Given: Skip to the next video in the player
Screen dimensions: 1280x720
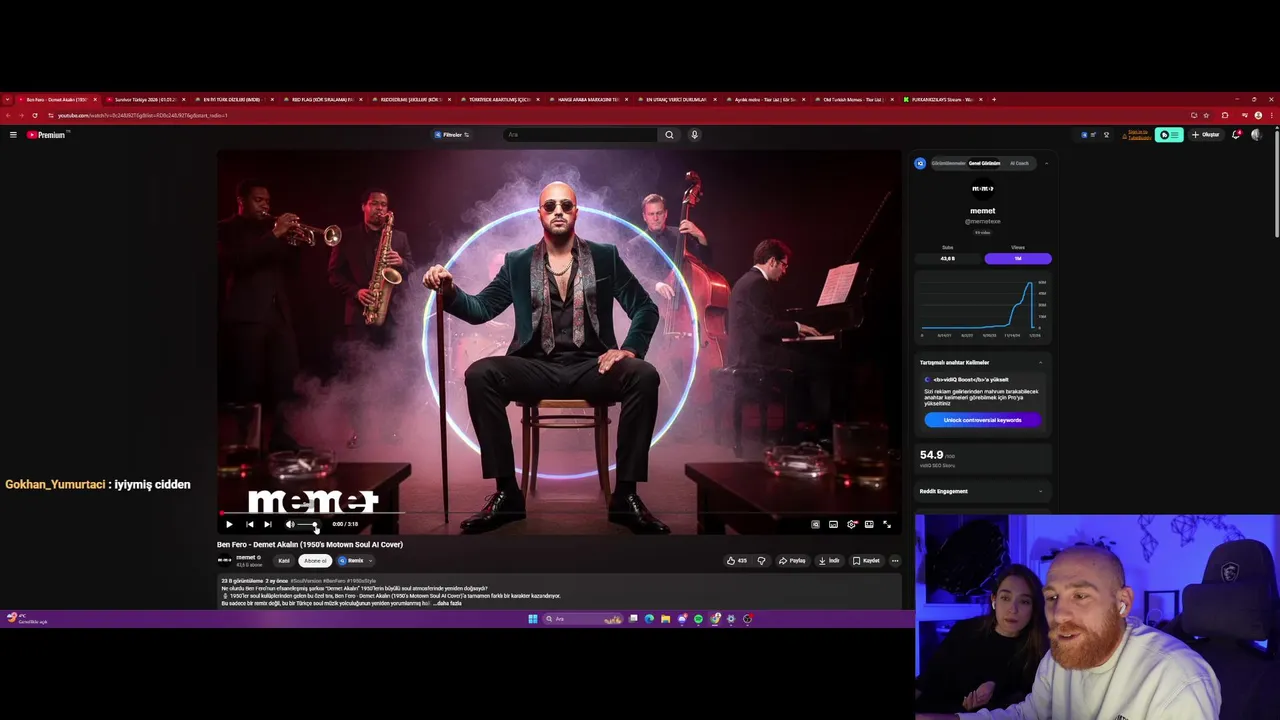Looking at the screenshot, I should click(x=267, y=524).
